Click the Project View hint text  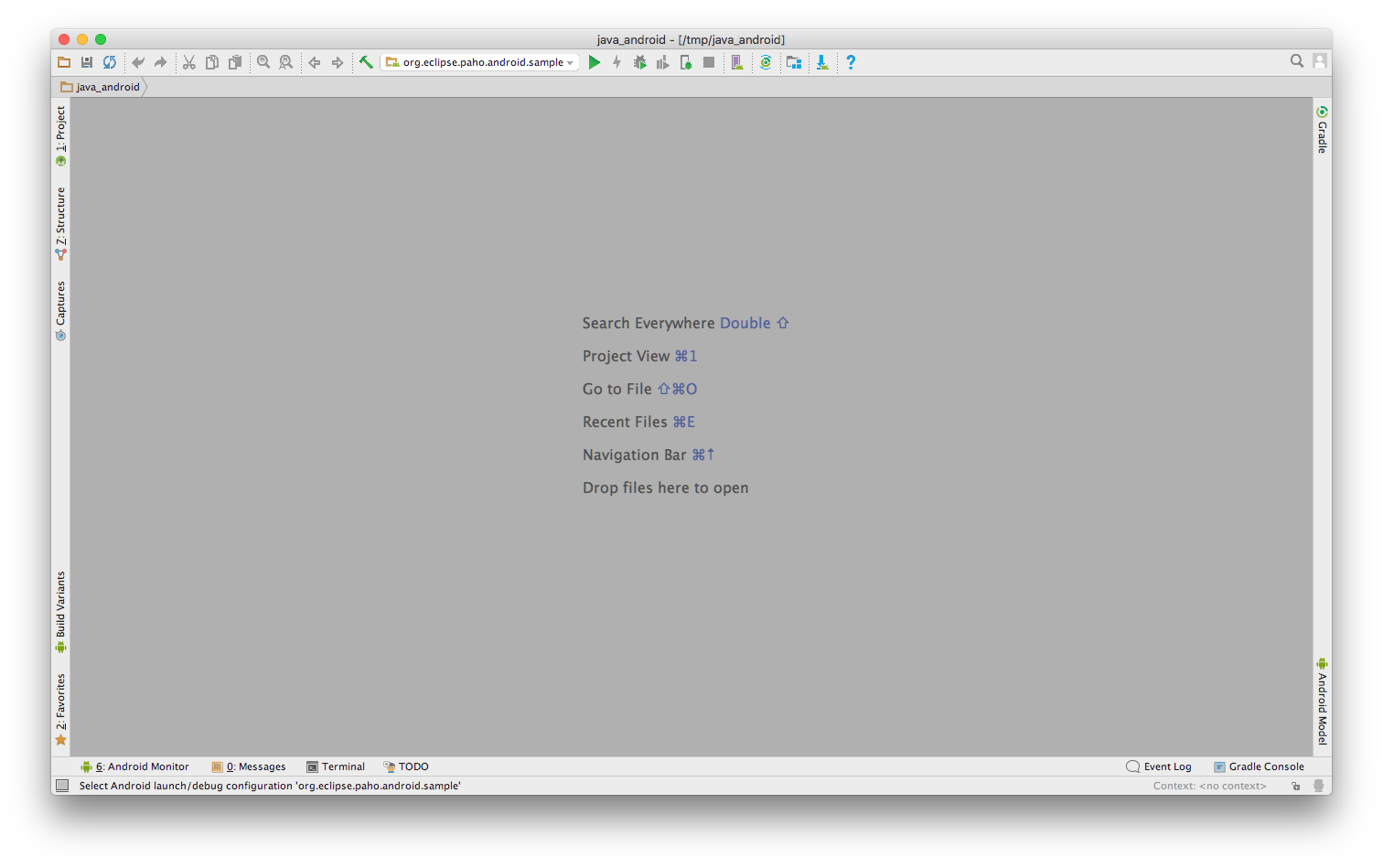pos(639,356)
